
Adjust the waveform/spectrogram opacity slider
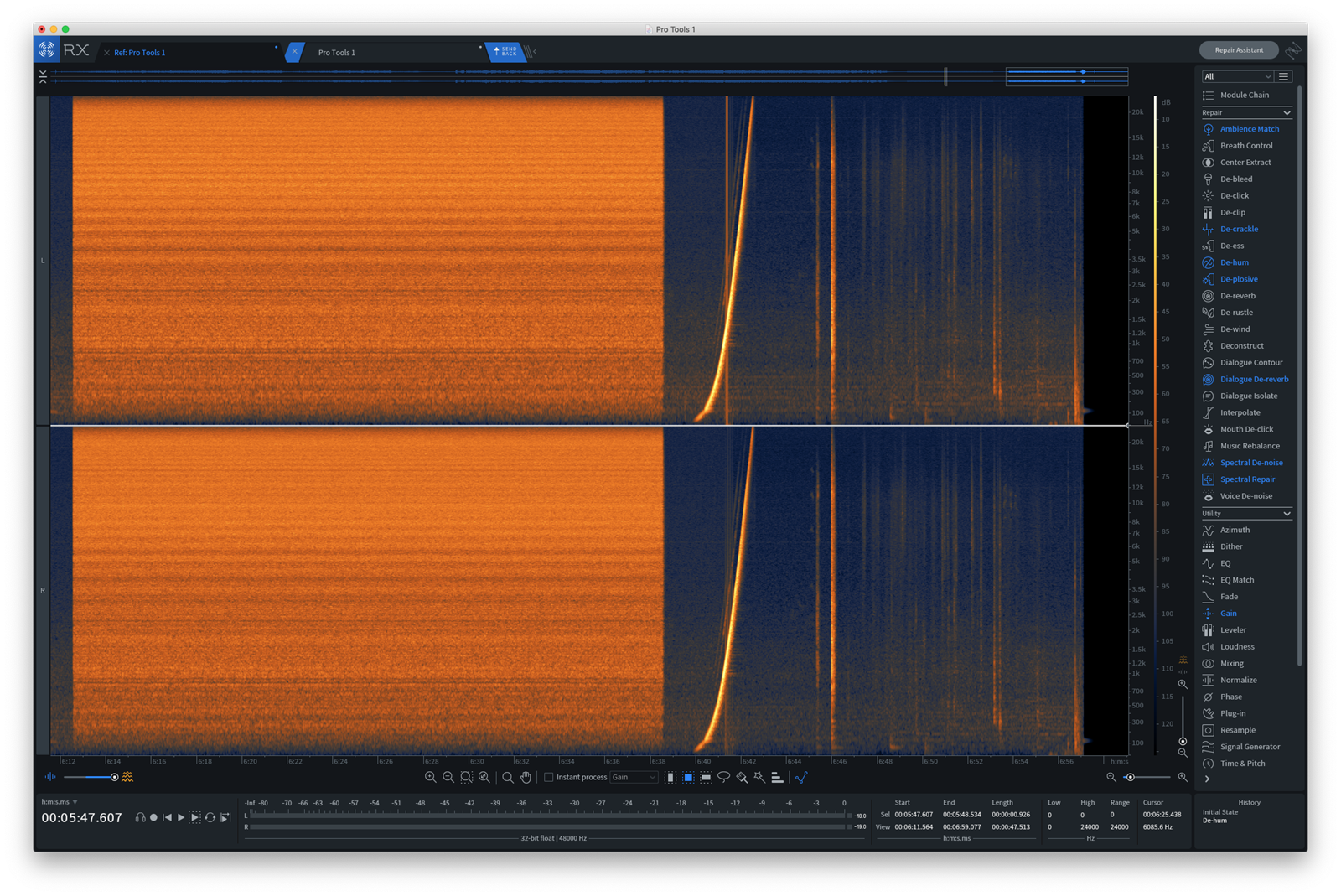[115, 777]
